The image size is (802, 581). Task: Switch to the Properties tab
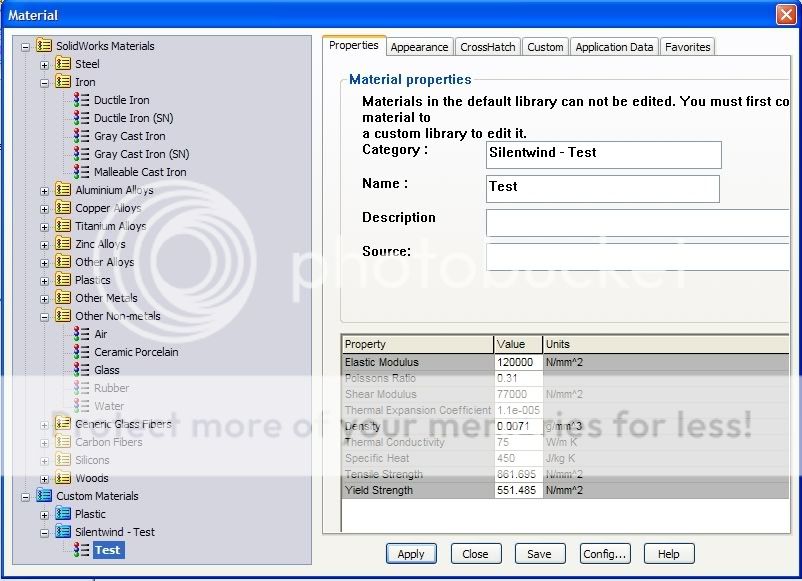pyautogui.click(x=354, y=45)
